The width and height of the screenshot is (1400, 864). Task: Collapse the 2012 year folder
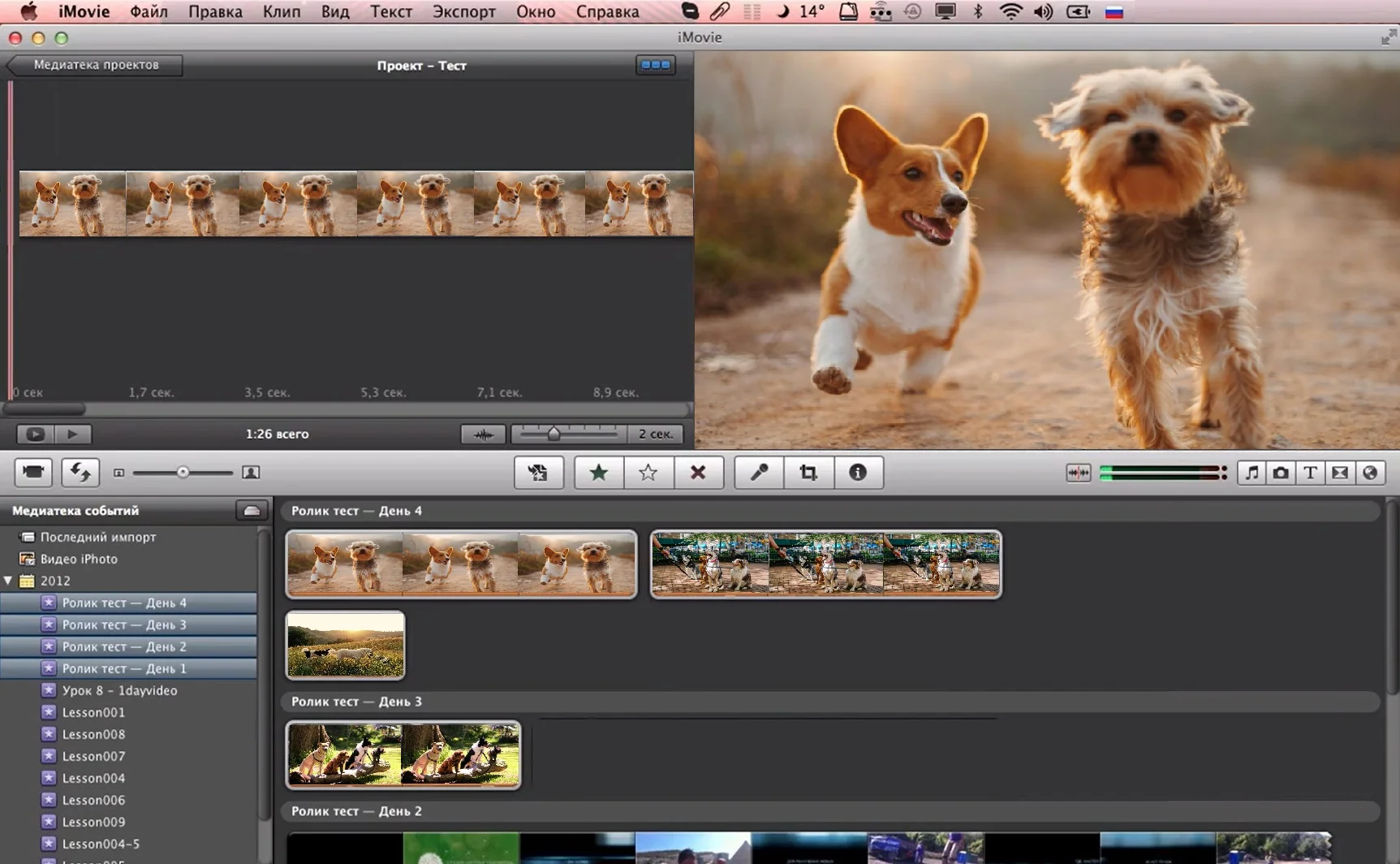8,581
